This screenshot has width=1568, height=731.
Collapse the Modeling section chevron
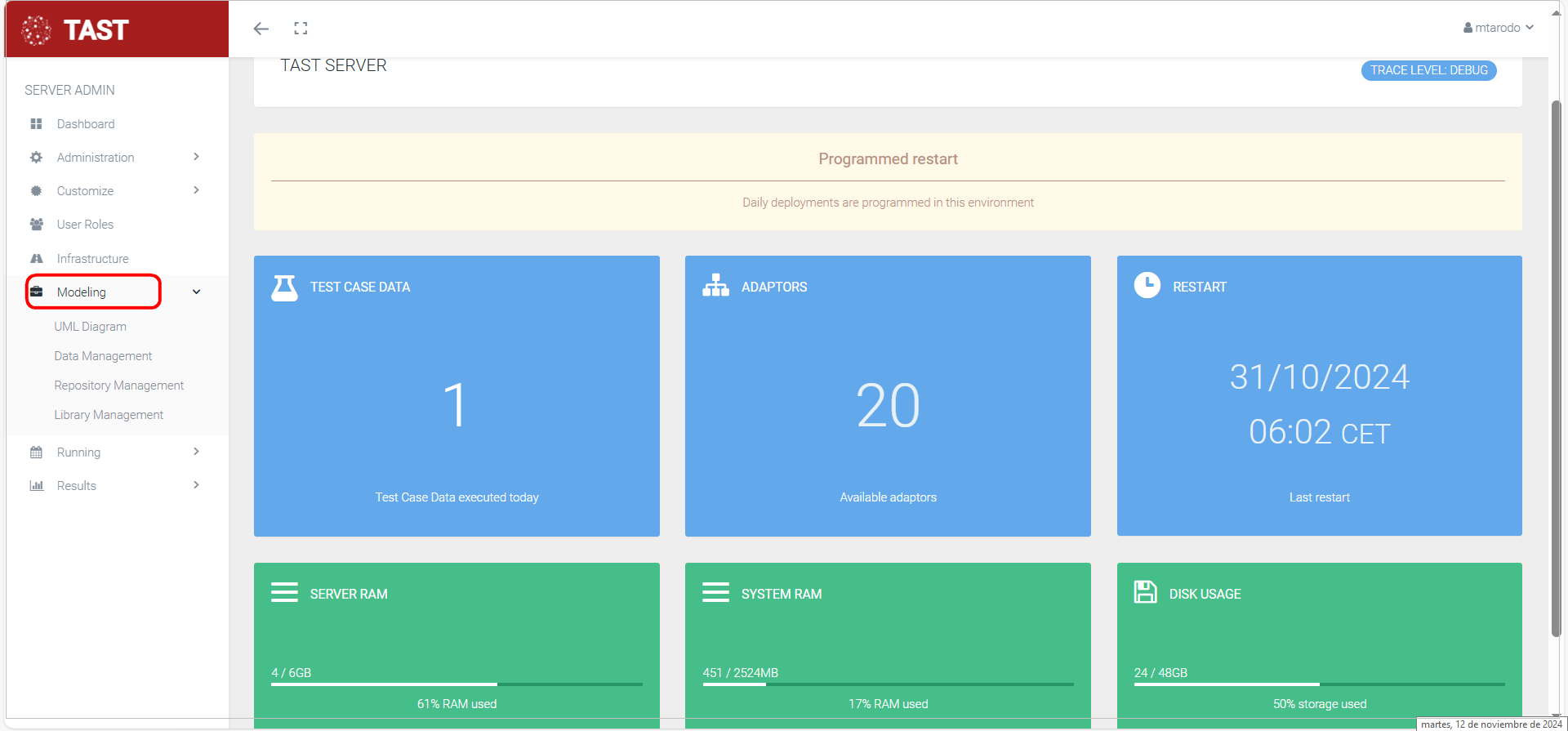coord(196,292)
